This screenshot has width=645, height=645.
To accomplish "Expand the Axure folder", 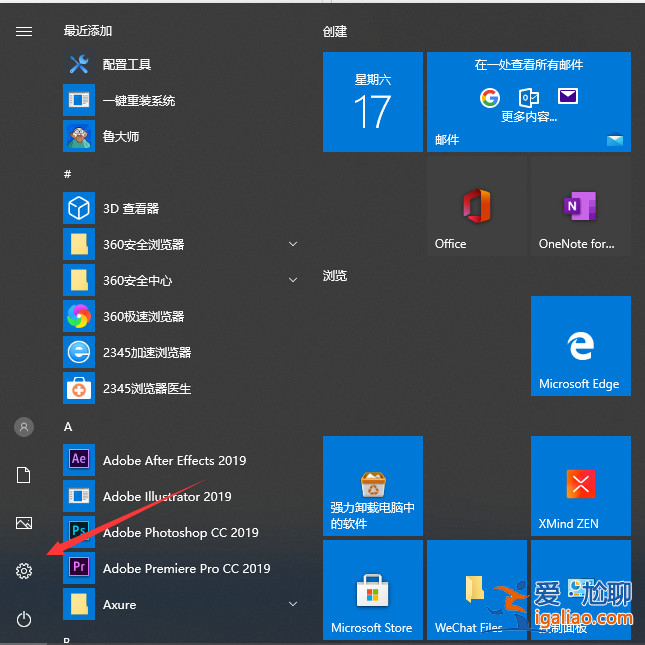I will [293, 604].
